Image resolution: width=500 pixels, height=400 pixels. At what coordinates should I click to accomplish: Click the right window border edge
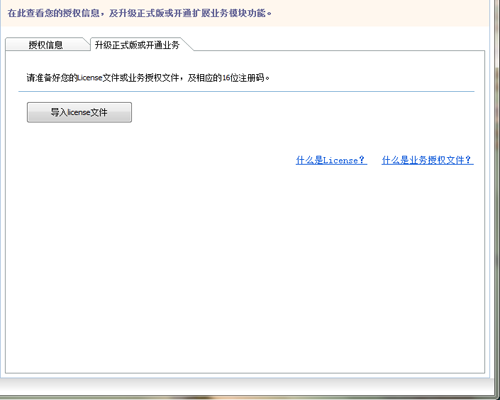pyautogui.click(x=491, y=200)
